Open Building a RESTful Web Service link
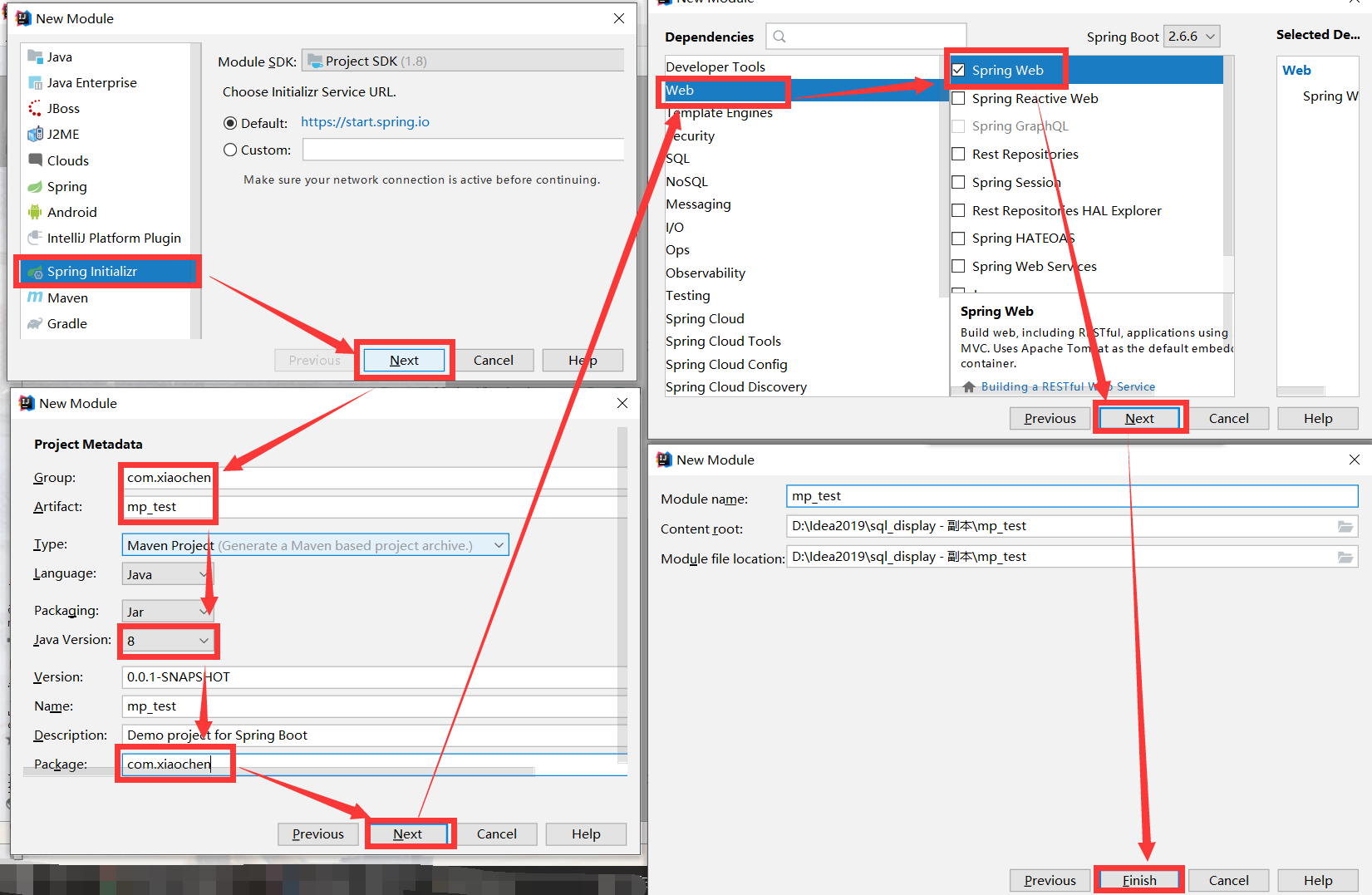Viewport: 1372px width, 895px height. (1068, 386)
